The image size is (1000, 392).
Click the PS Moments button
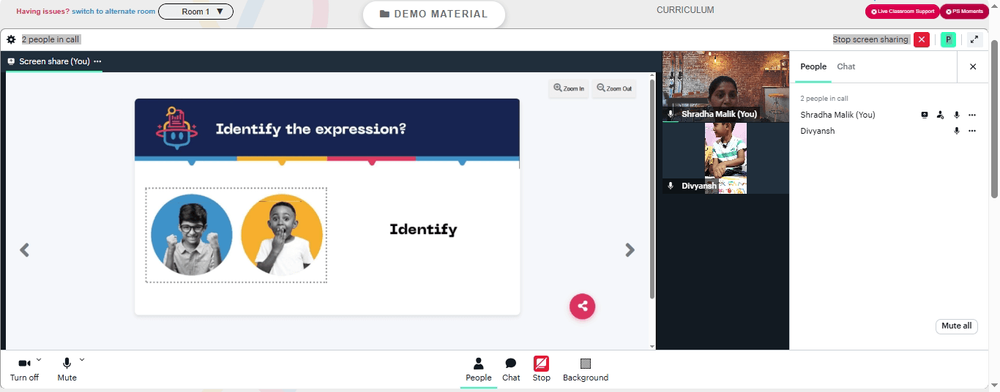point(964,11)
